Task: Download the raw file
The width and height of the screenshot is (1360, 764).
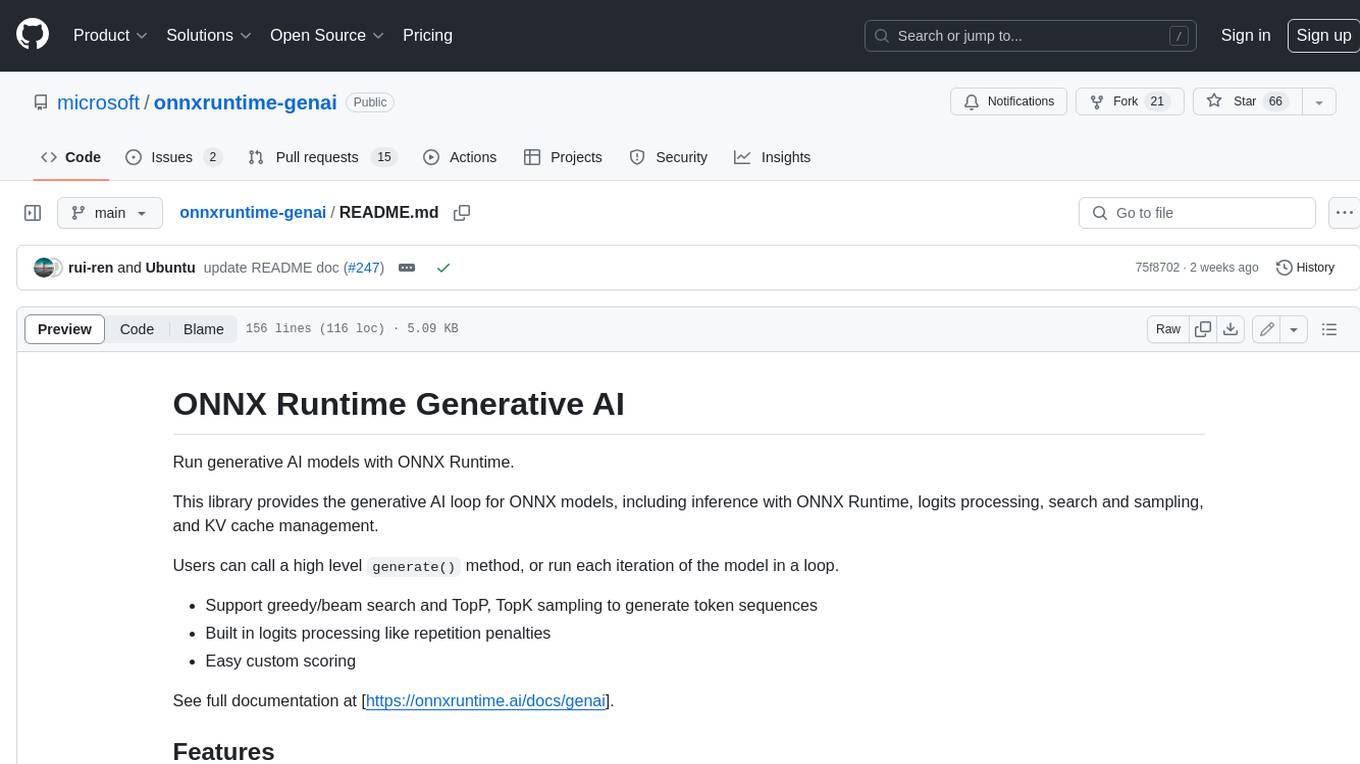Action: 1231,329
